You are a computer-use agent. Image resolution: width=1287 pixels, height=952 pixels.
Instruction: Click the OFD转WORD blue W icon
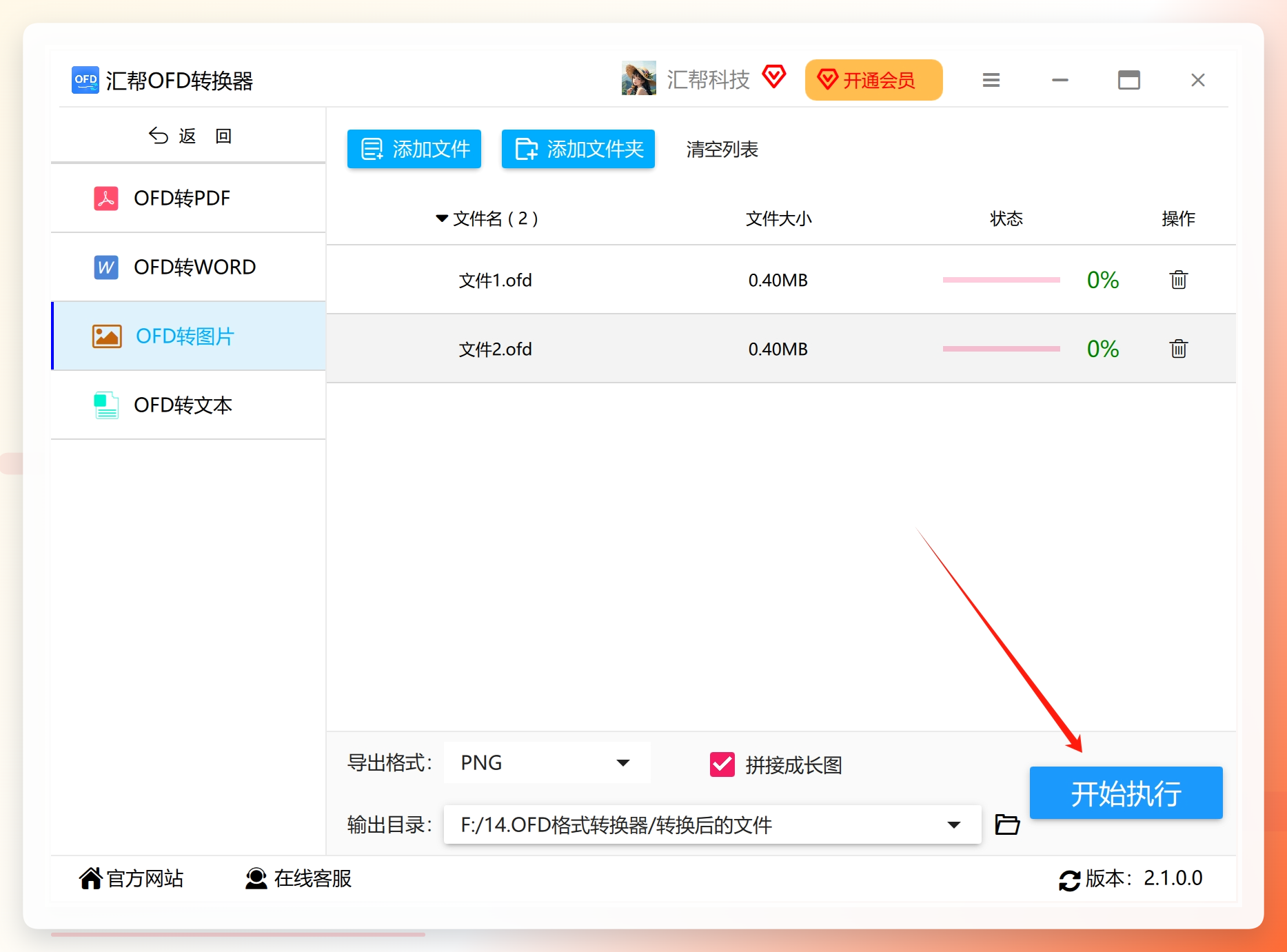106,267
